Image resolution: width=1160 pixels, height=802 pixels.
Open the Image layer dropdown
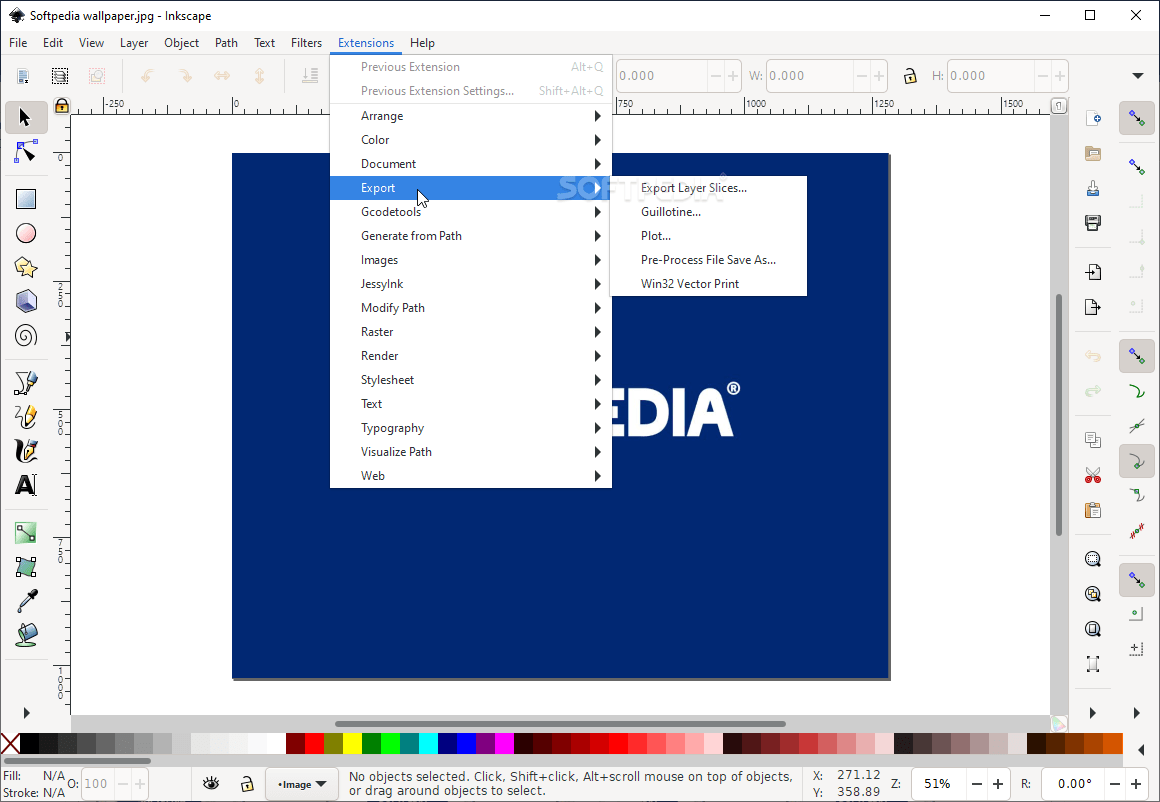pos(302,784)
